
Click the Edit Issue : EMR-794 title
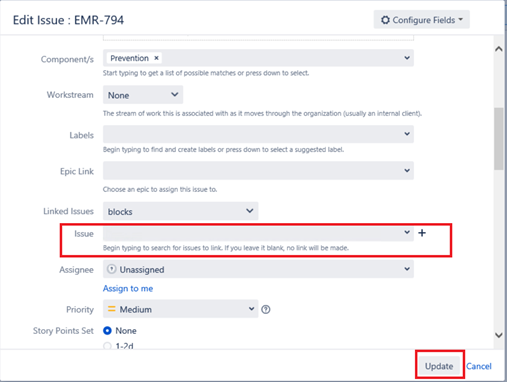[68, 20]
